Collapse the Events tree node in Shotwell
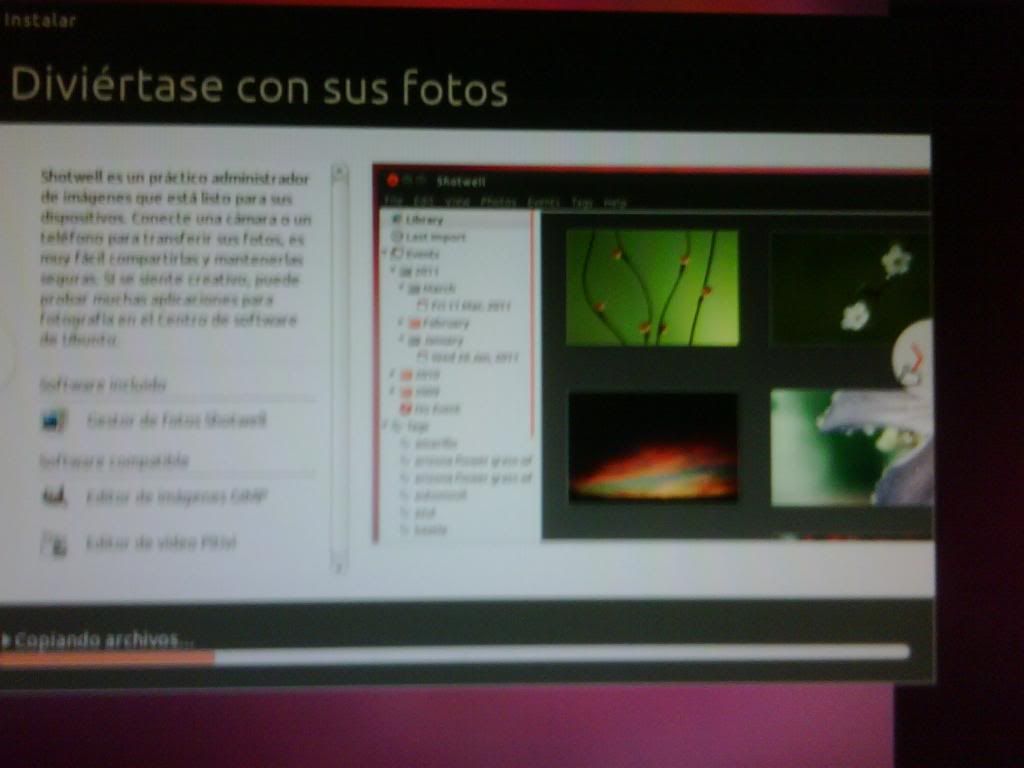1024x768 pixels. coord(386,253)
